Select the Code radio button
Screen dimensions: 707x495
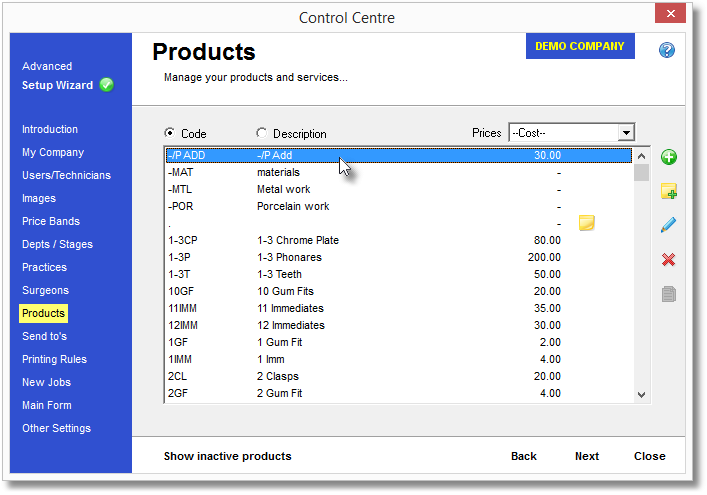point(170,133)
